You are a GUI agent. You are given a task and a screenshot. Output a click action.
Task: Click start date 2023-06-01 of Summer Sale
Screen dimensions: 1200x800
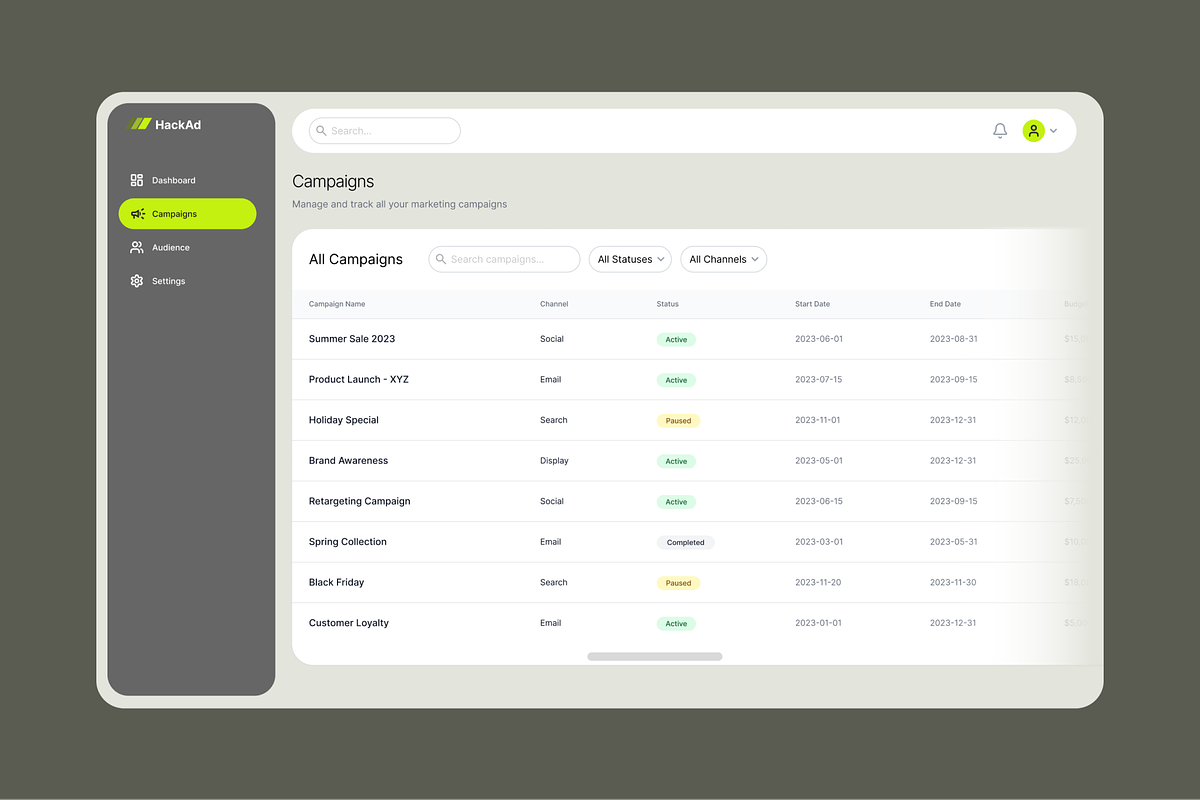[x=819, y=339]
